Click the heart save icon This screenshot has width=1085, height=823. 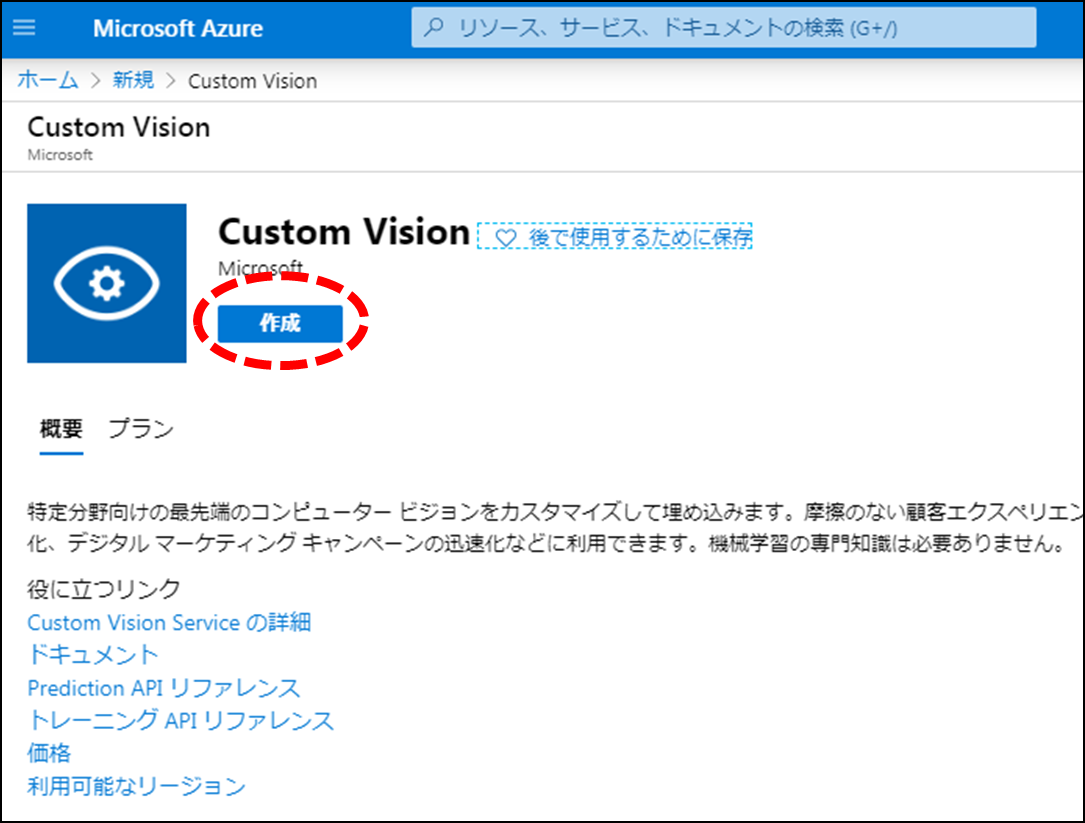(505, 237)
